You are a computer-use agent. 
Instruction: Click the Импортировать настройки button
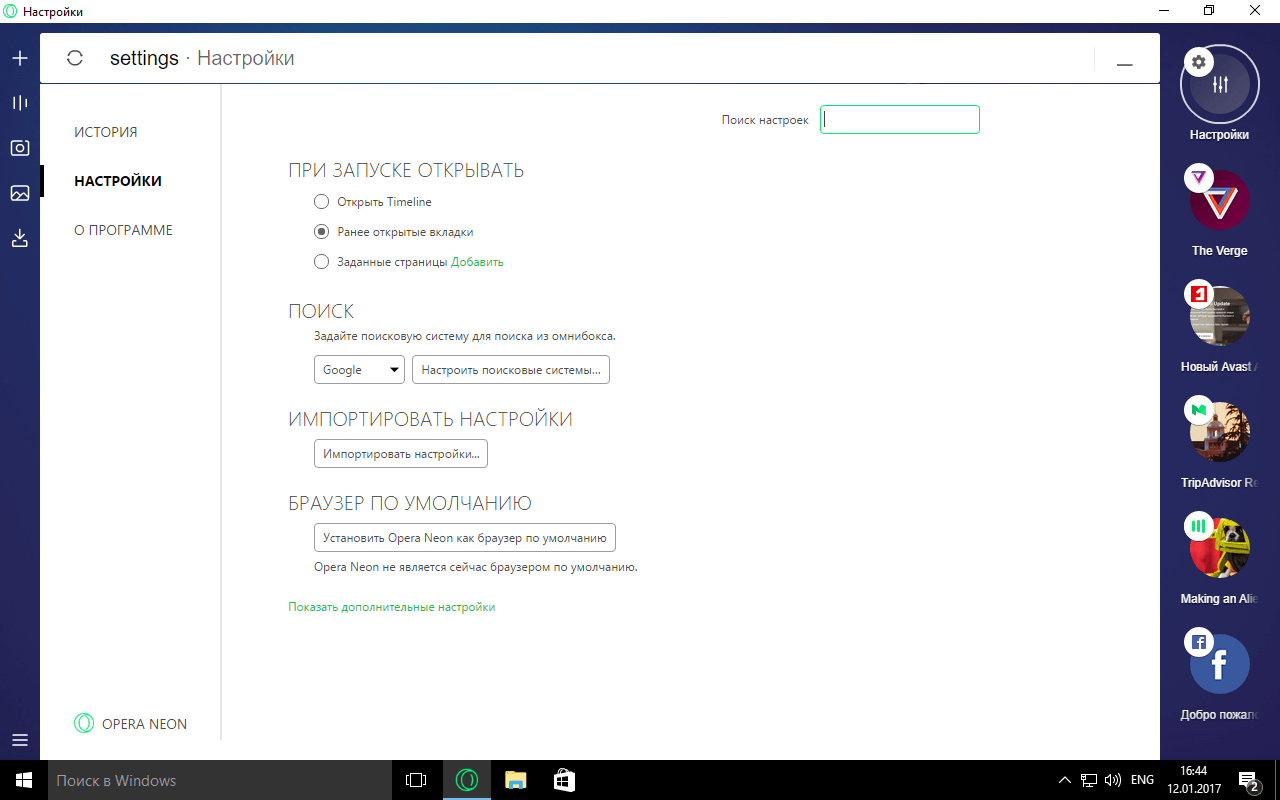[401, 454]
